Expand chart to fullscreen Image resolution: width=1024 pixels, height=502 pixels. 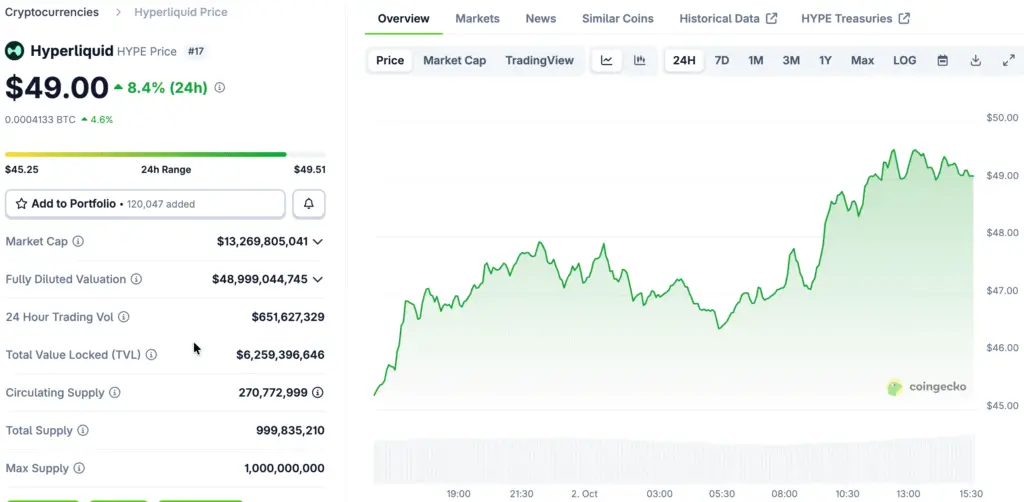pos(1008,60)
